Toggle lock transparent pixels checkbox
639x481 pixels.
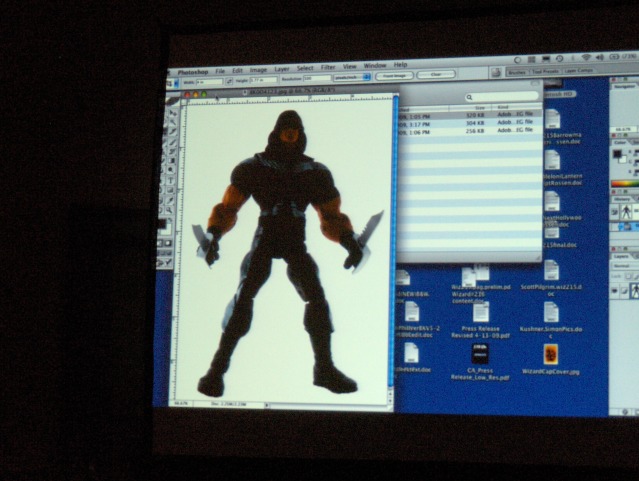pyautogui.click(x=628, y=276)
